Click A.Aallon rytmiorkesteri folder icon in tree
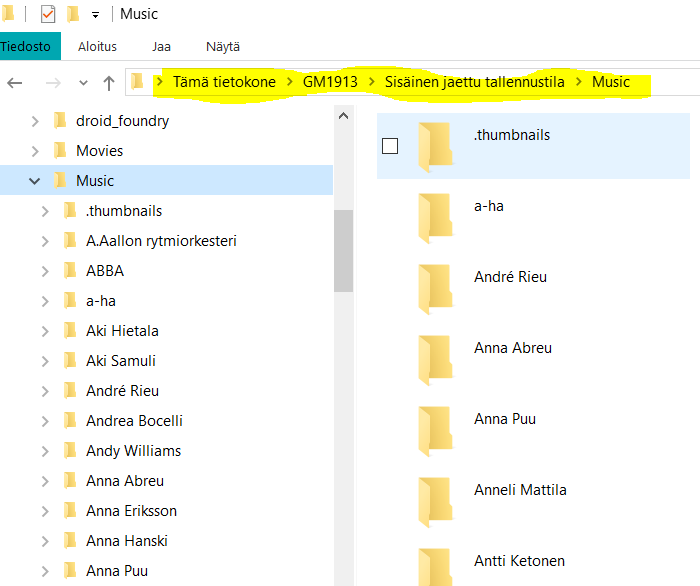Screen dimensions: 700x586 [70, 241]
